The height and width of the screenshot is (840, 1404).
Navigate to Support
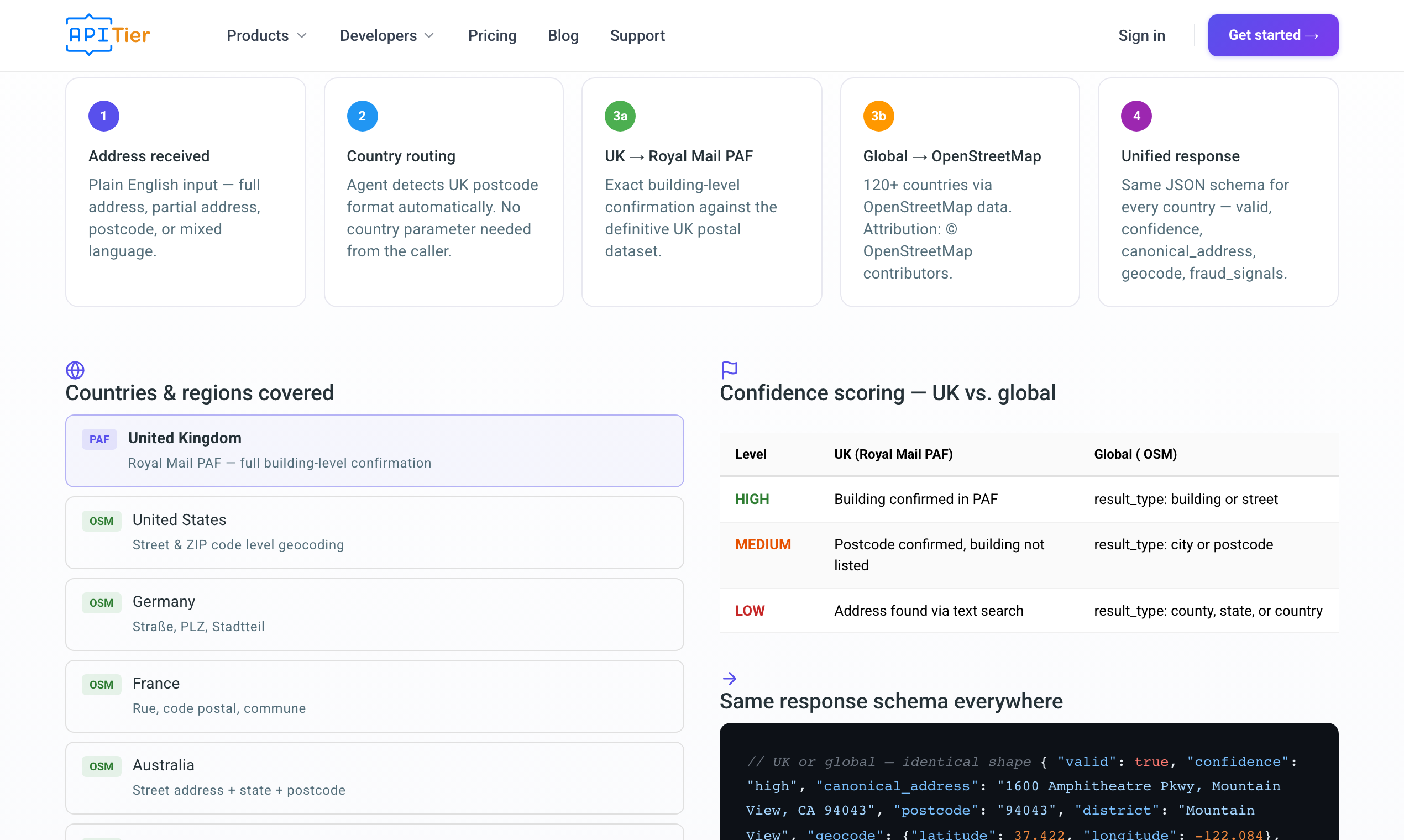[637, 36]
